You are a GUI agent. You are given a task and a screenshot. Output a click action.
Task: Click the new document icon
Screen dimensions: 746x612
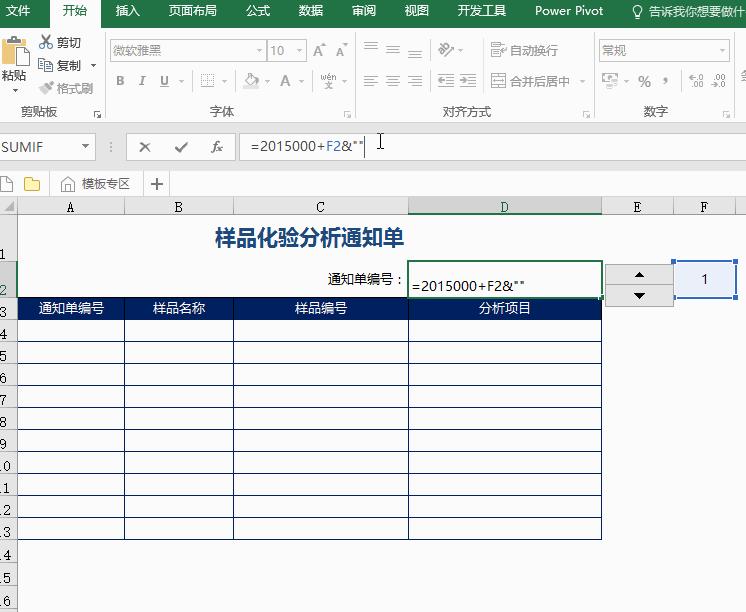click(7, 184)
